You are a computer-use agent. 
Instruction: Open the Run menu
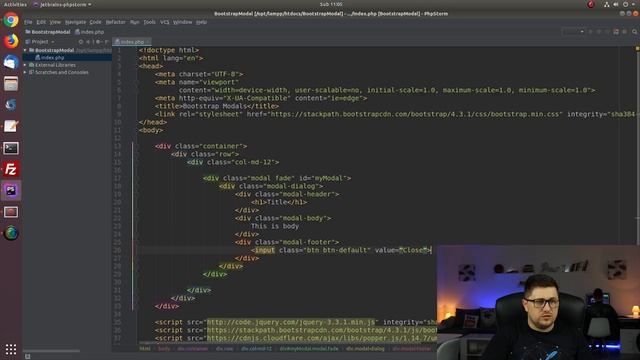[x=135, y=22]
